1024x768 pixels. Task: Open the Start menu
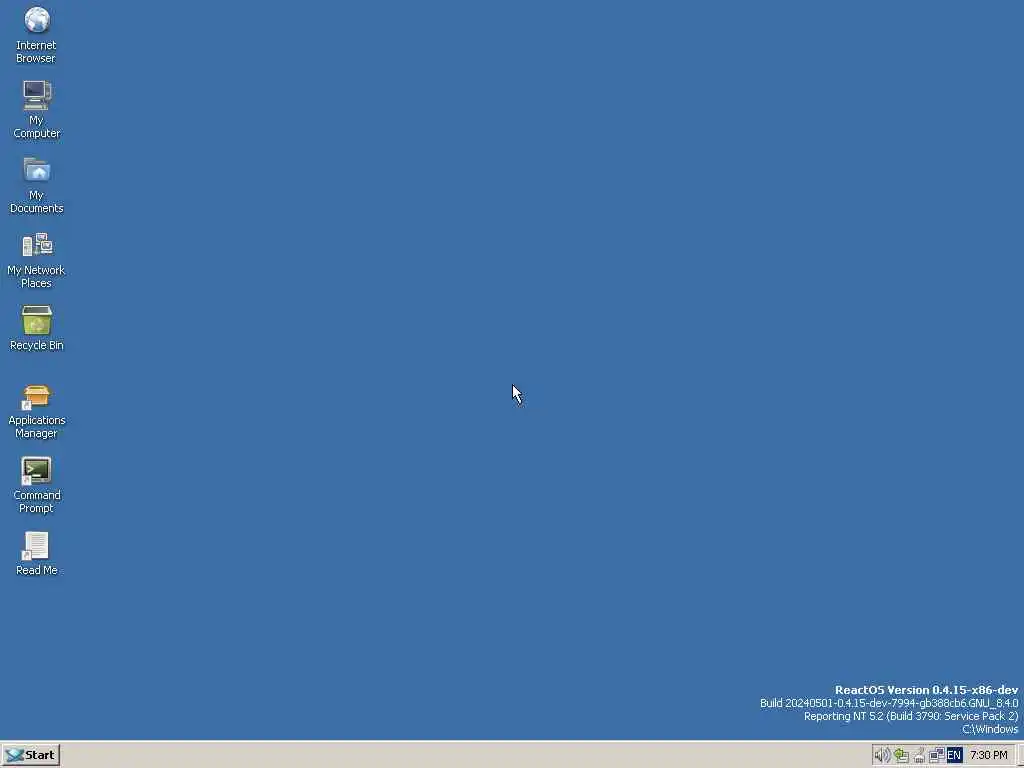click(x=31, y=755)
